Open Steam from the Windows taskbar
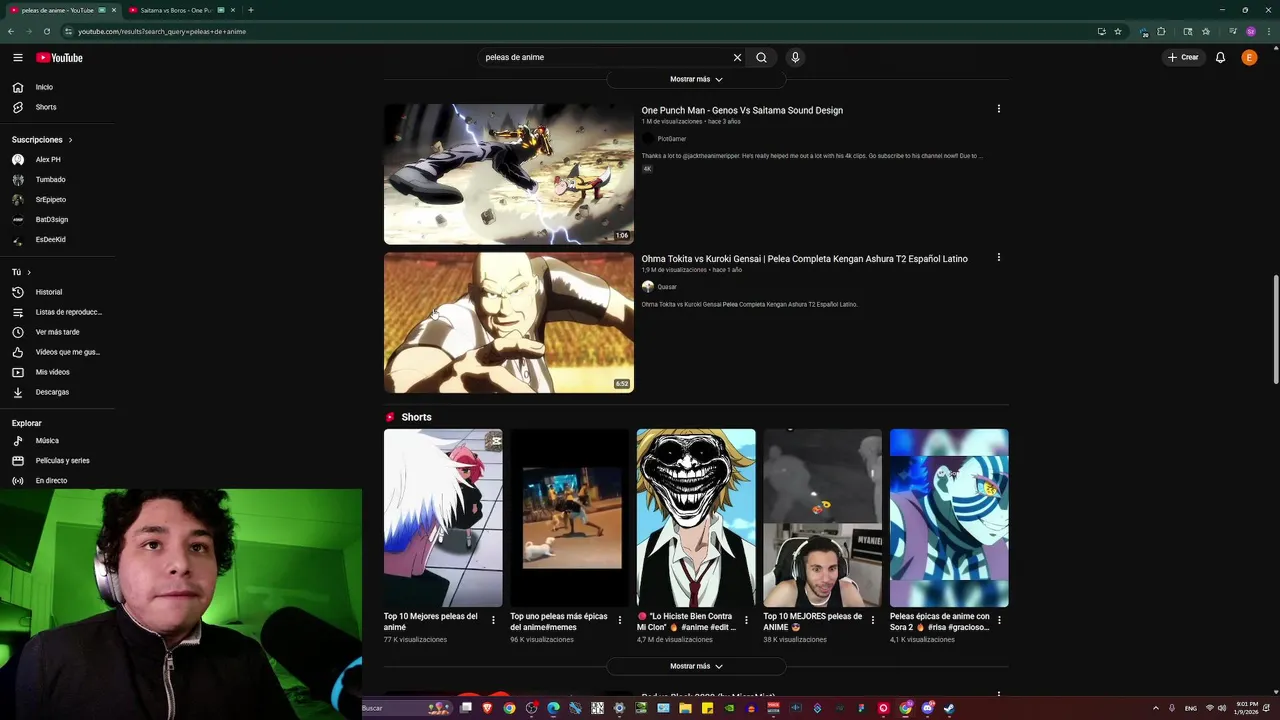 click(x=949, y=708)
